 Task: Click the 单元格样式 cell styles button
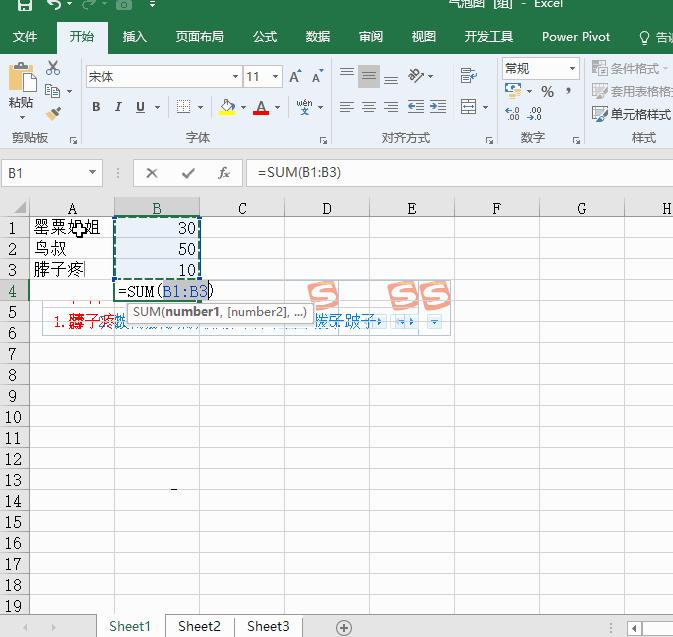632,114
